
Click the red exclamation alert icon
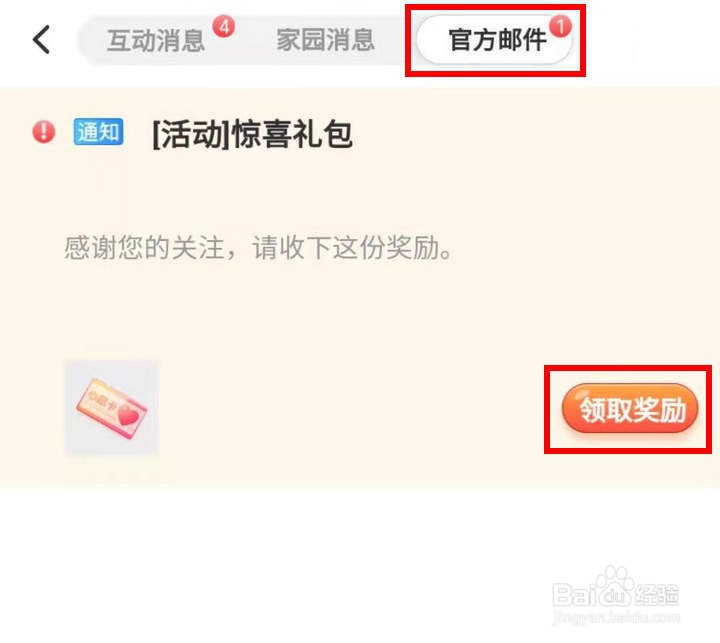tap(44, 132)
